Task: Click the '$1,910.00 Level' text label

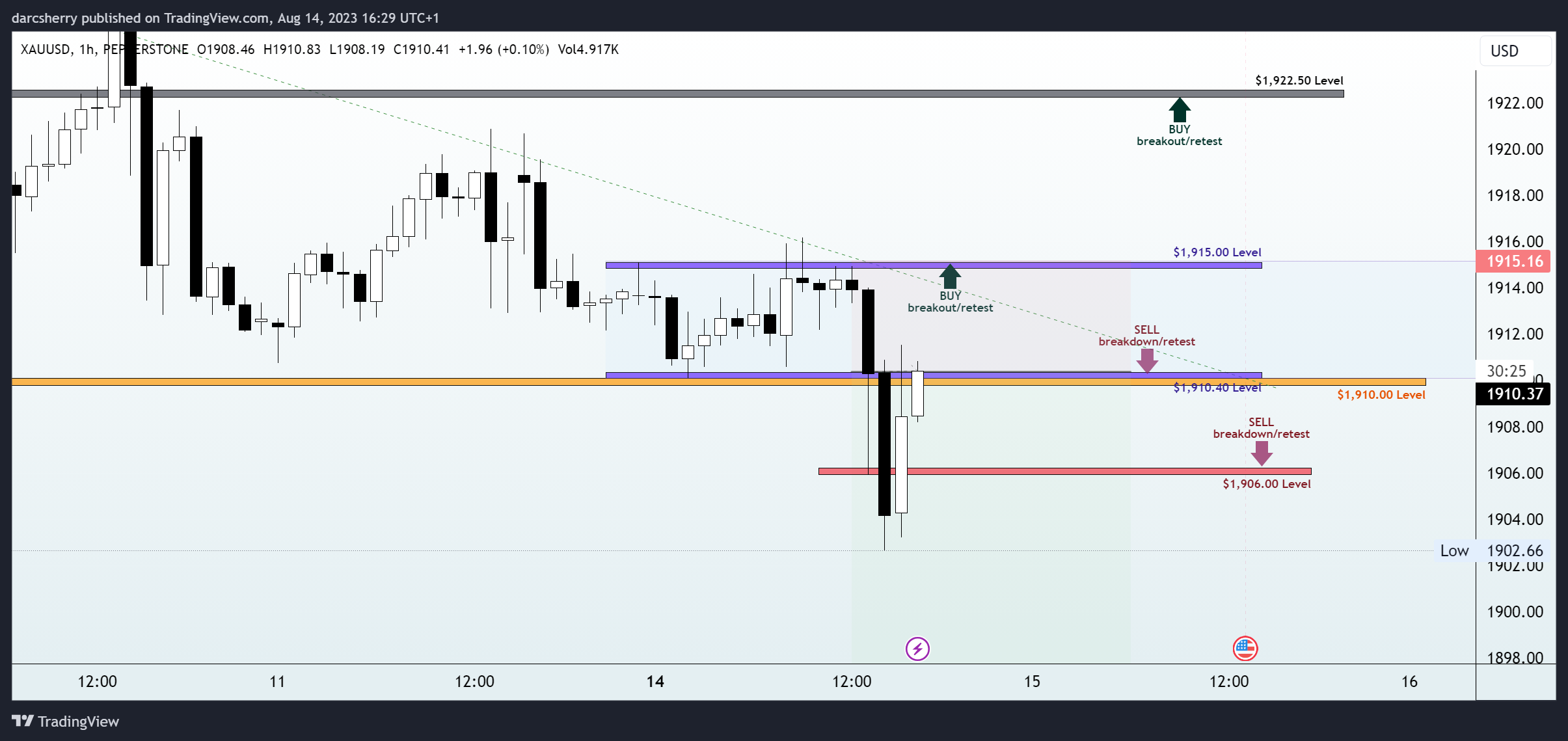Action: [x=1381, y=395]
